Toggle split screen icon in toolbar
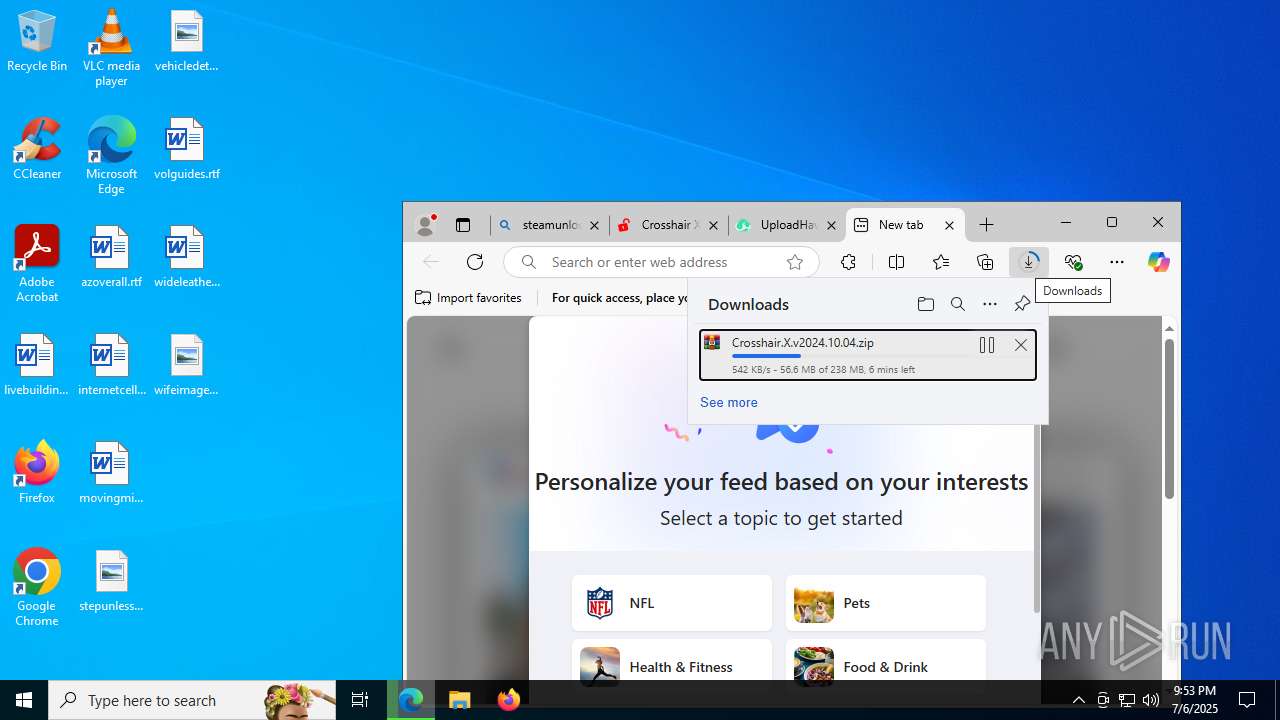 click(x=896, y=262)
